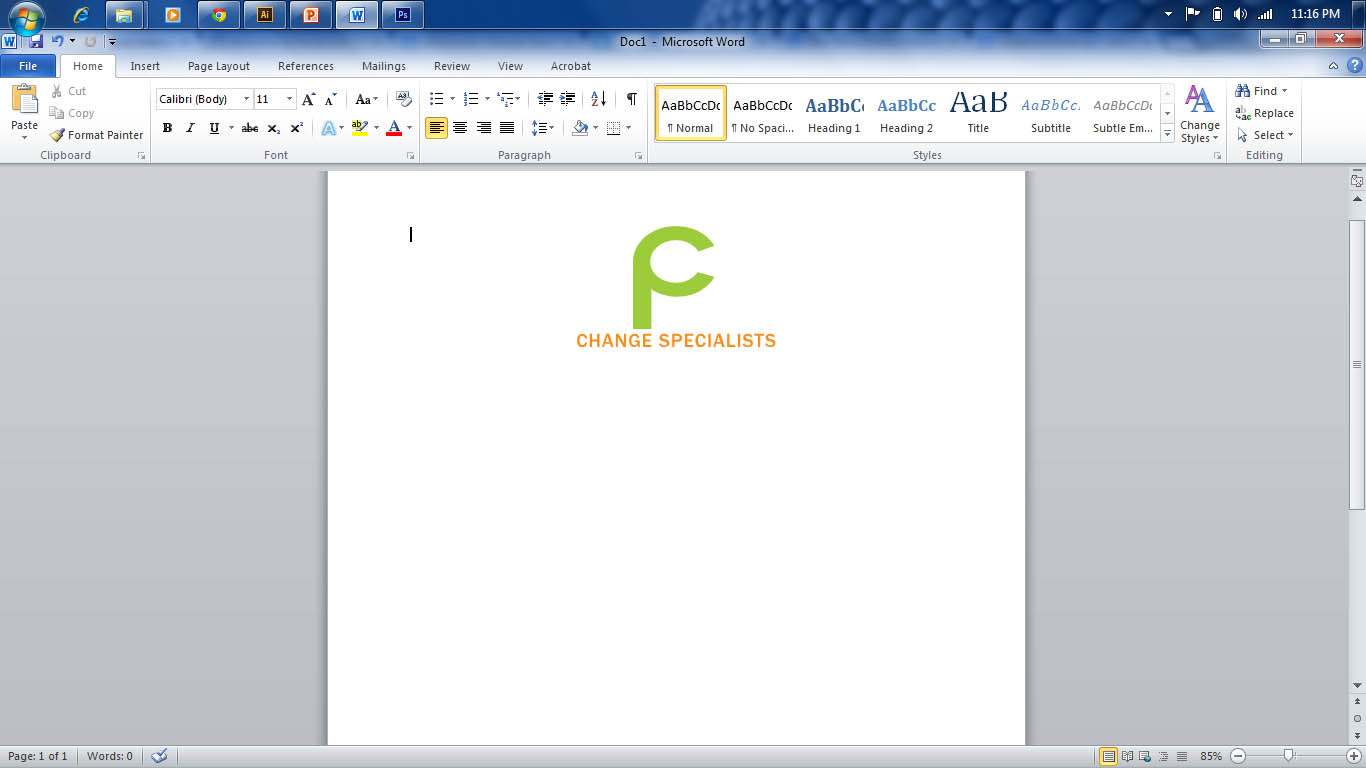
Task: Apply the red font color
Action: coord(394,128)
